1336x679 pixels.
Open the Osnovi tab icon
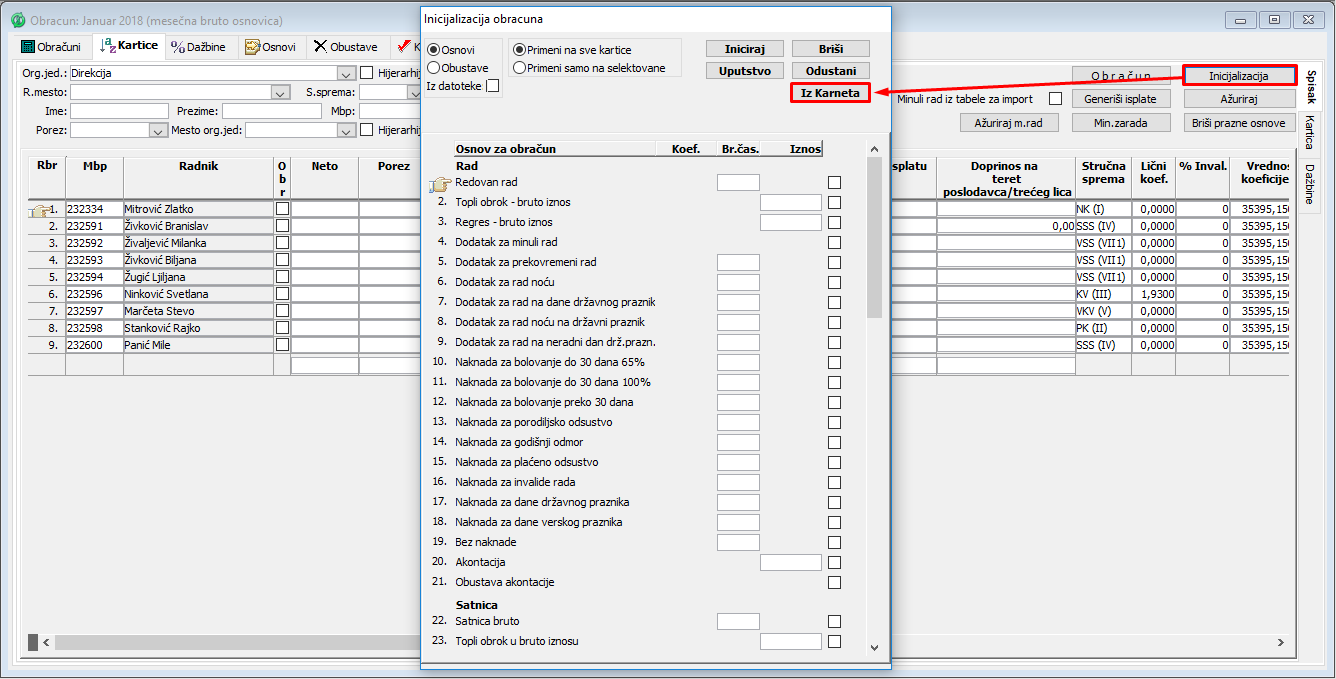[x=253, y=47]
